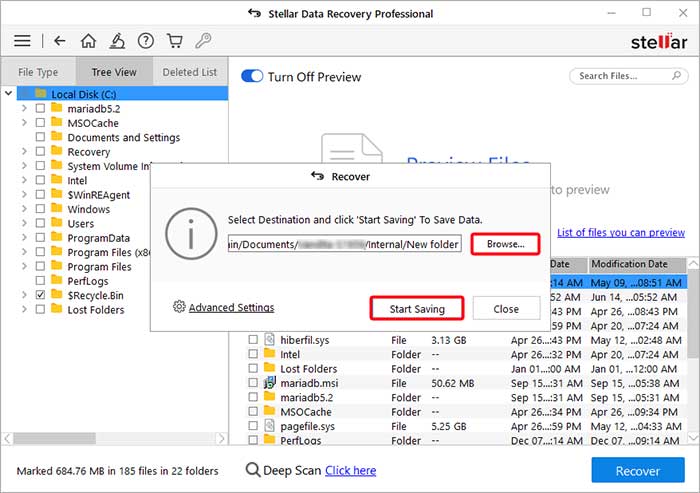The height and width of the screenshot is (493, 700).
Task: Select the Program Files tree item
Action: (100, 267)
